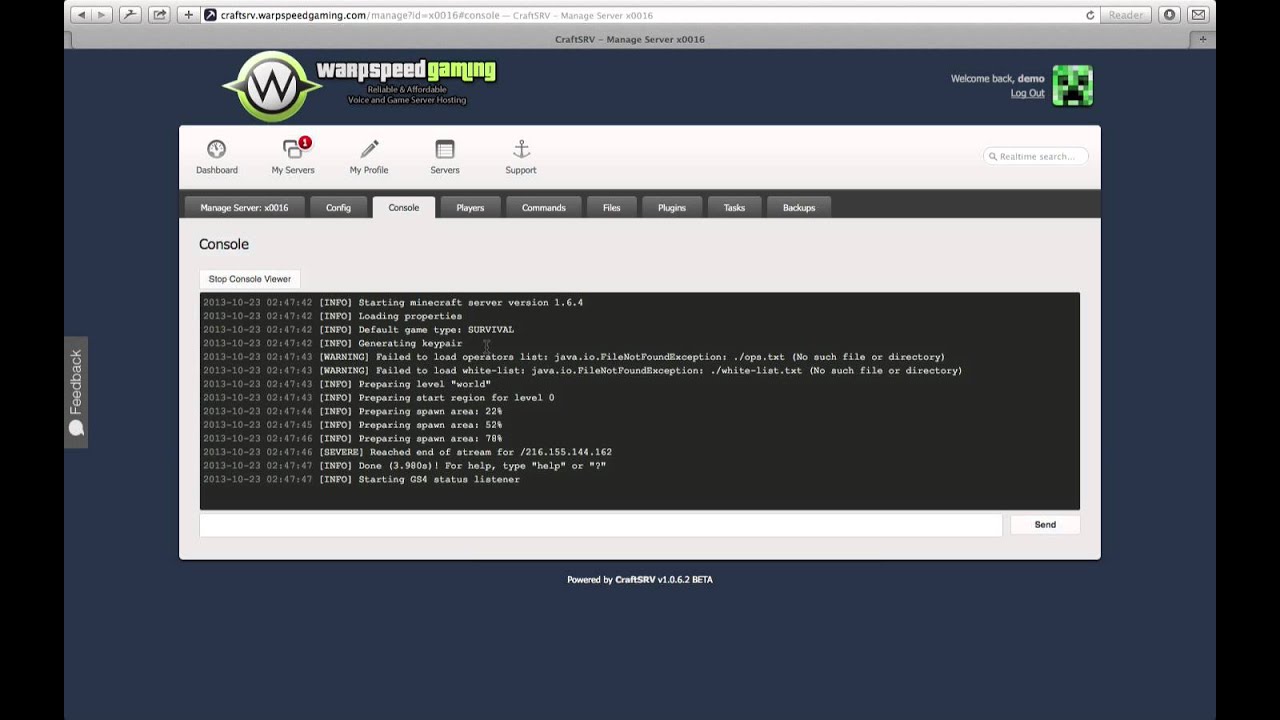Reload the page using the refresh icon
1280x720 pixels.
click(x=1090, y=15)
